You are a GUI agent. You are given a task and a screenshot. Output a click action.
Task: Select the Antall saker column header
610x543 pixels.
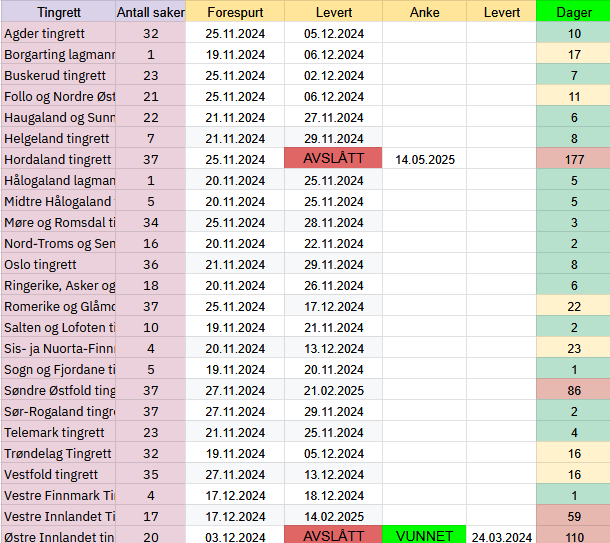click(x=151, y=12)
